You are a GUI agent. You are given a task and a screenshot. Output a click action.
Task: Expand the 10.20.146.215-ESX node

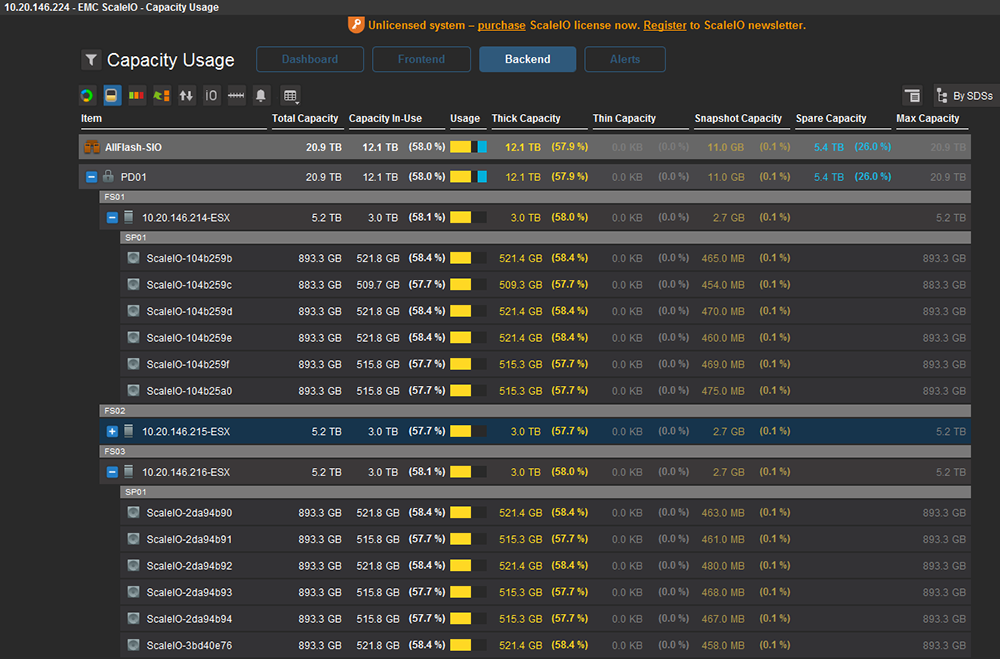point(112,431)
